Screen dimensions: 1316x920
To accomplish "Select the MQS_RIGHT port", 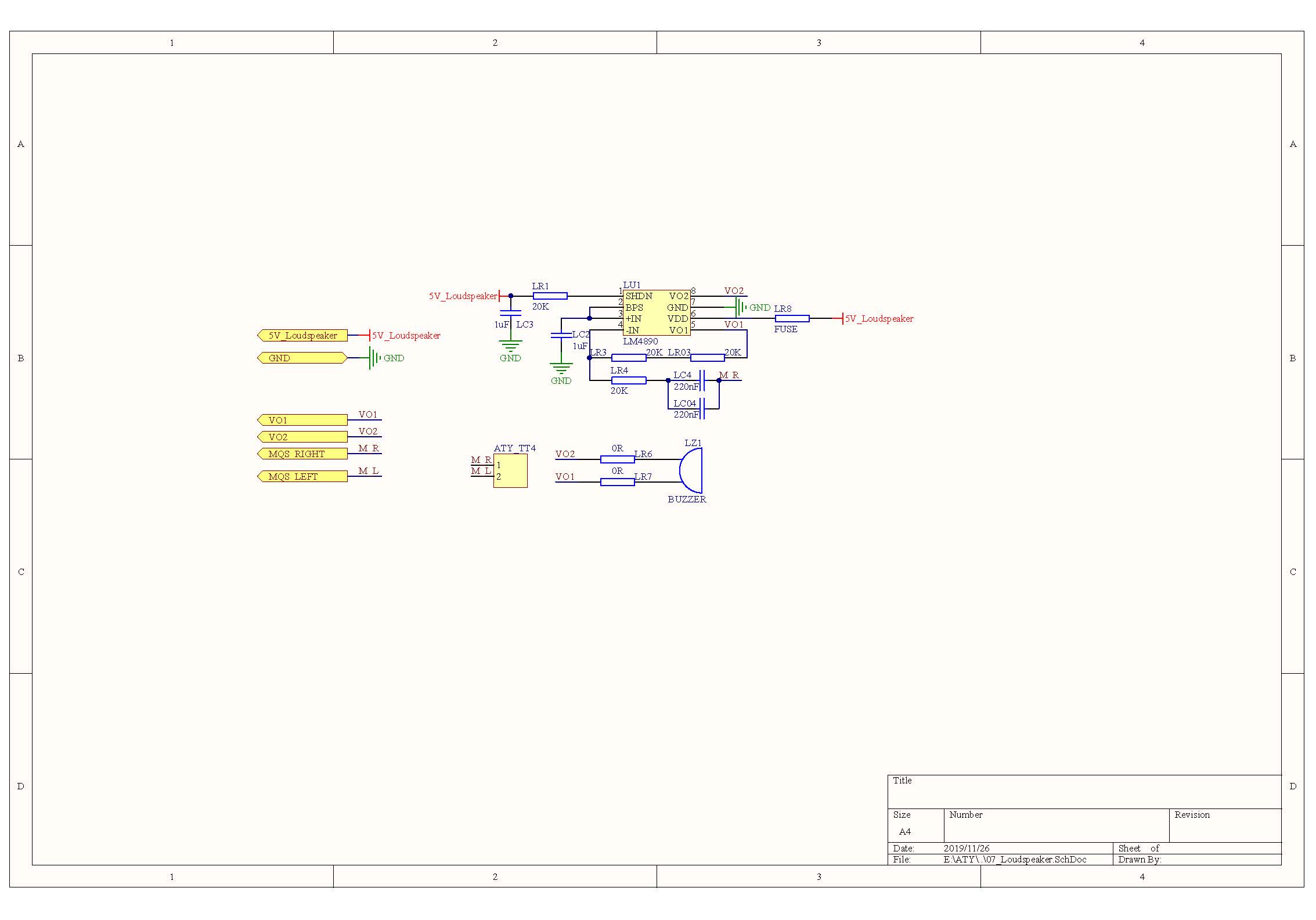I will click(x=302, y=454).
